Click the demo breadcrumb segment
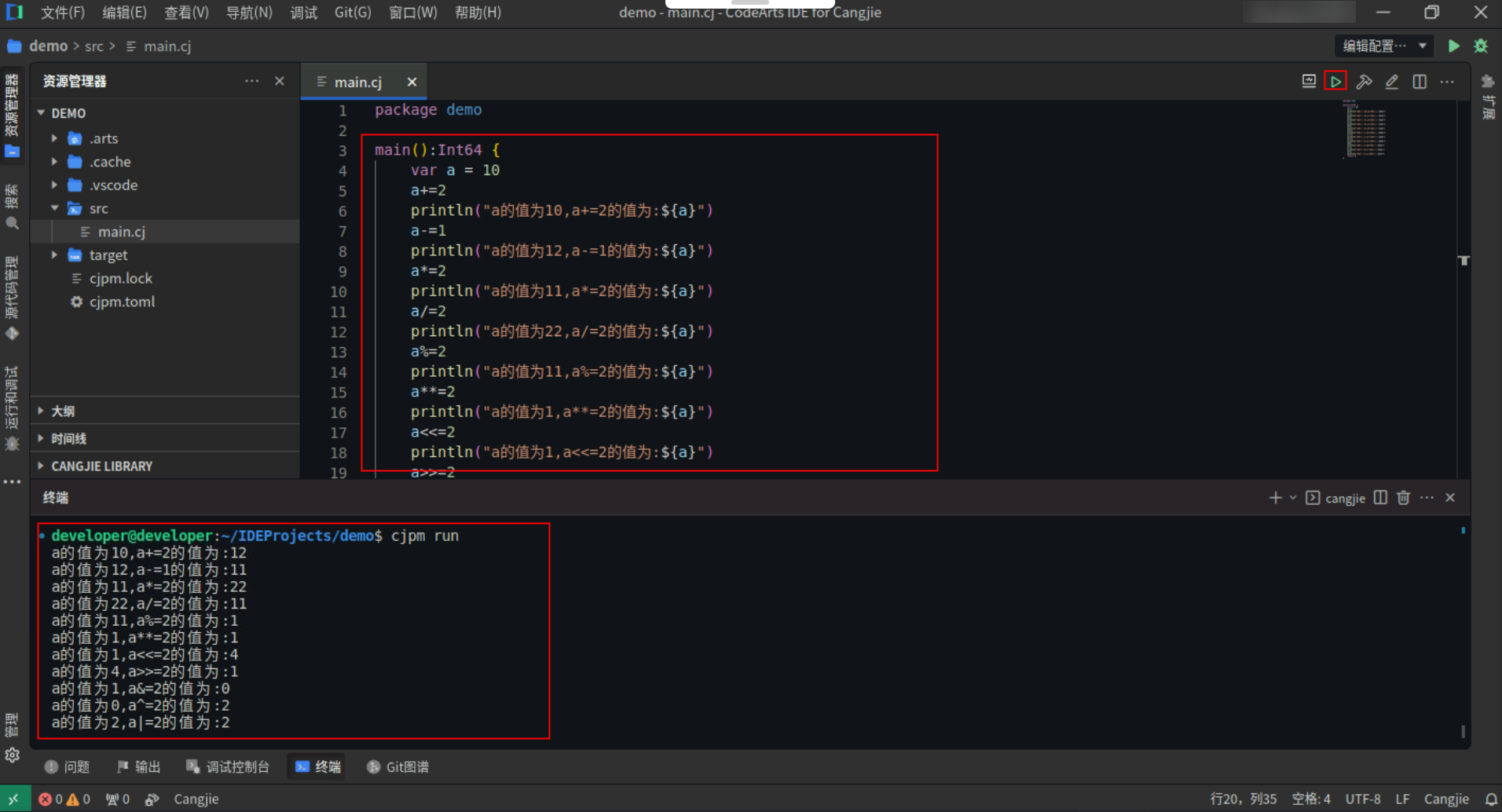Screen dimensions: 1502x812 48,46
